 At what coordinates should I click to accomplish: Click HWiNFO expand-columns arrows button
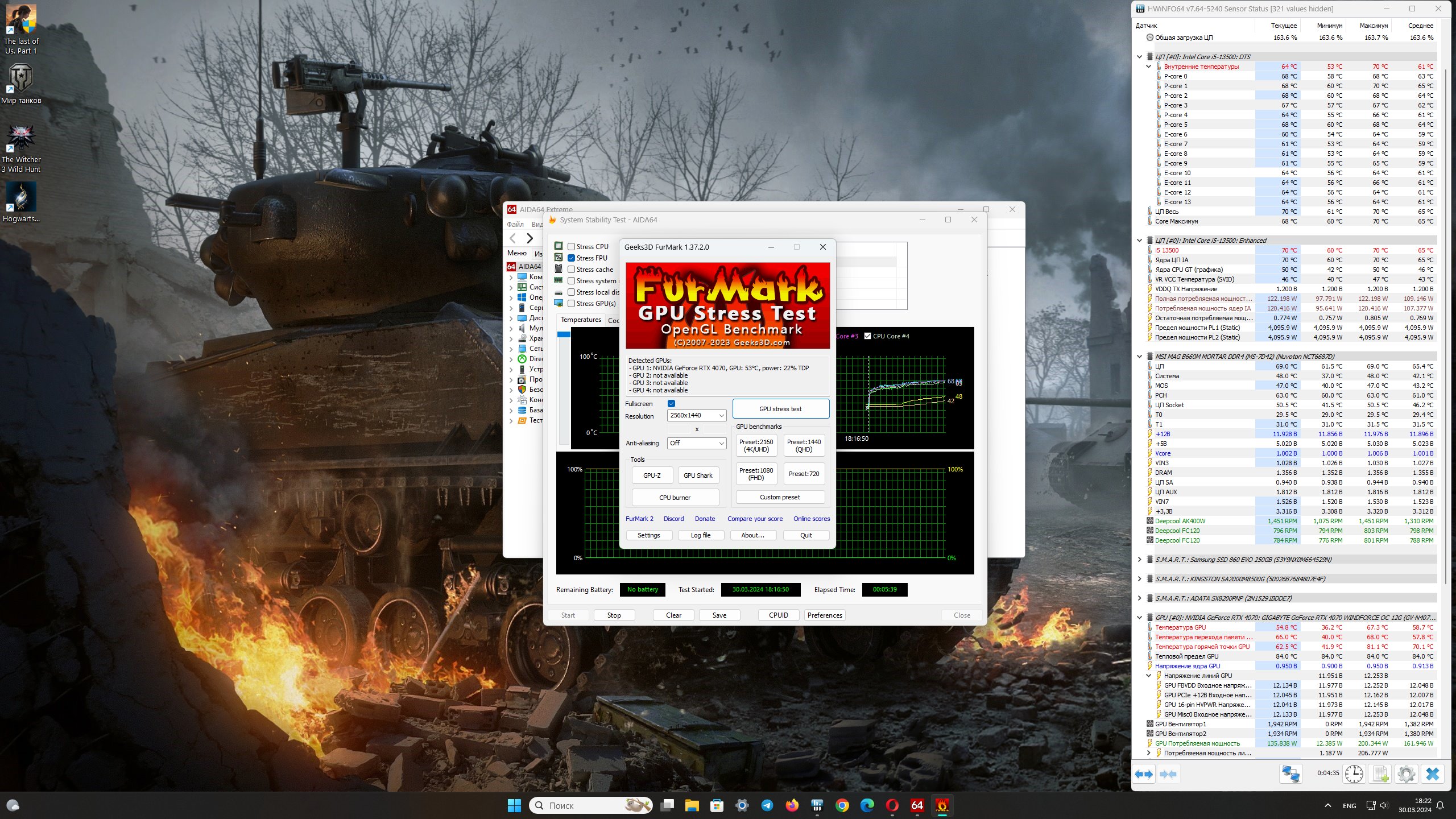(1144, 774)
